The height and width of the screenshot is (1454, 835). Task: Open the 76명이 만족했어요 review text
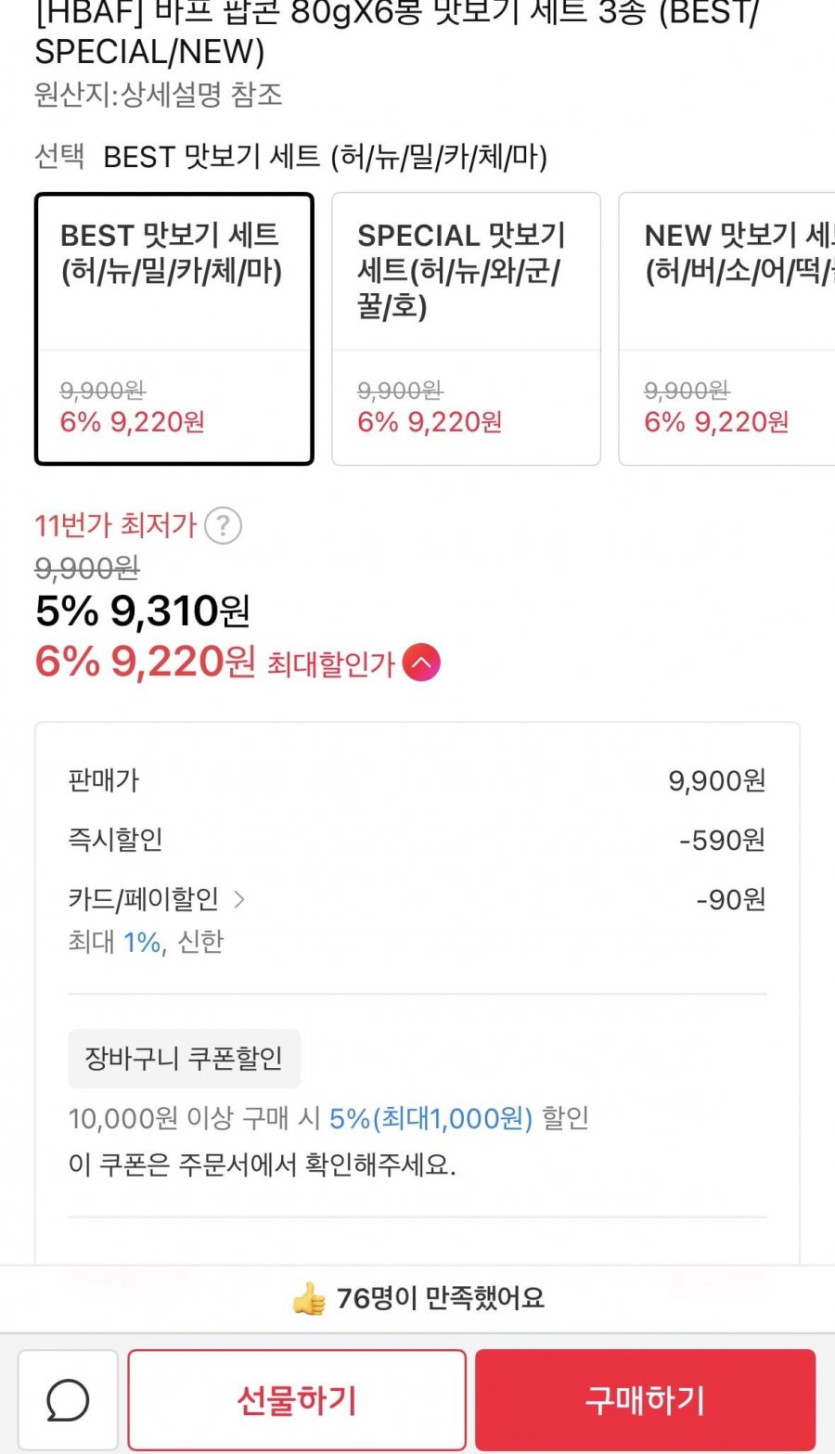coord(440,1299)
